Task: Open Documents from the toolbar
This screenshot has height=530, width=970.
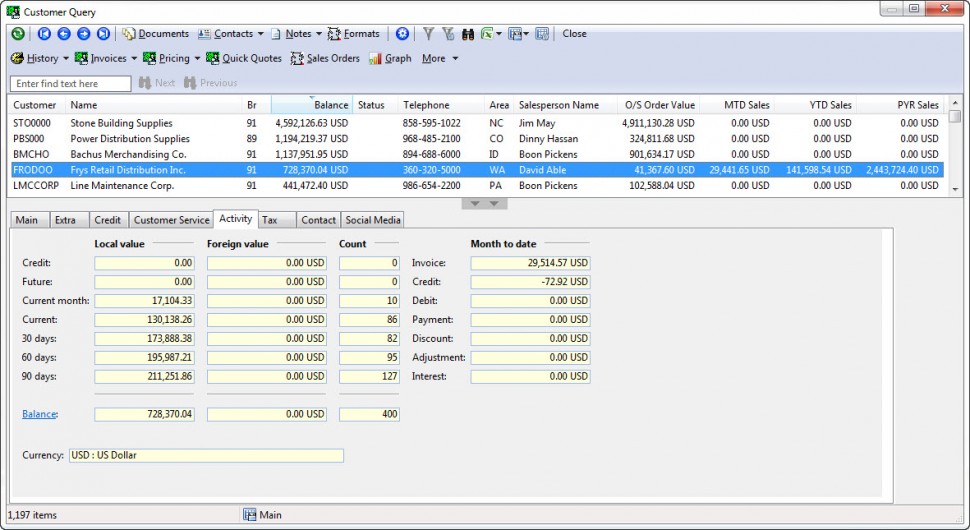Action: [156, 34]
